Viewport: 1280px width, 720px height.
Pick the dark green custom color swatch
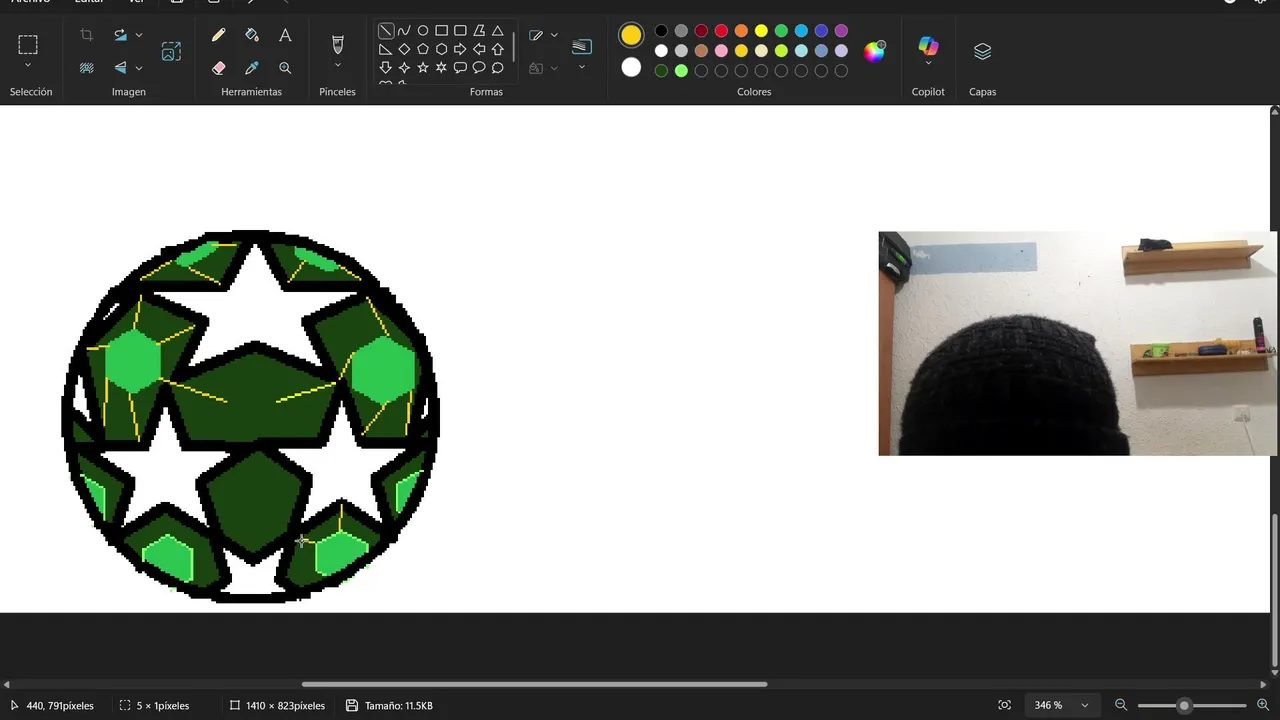(x=661, y=71)
